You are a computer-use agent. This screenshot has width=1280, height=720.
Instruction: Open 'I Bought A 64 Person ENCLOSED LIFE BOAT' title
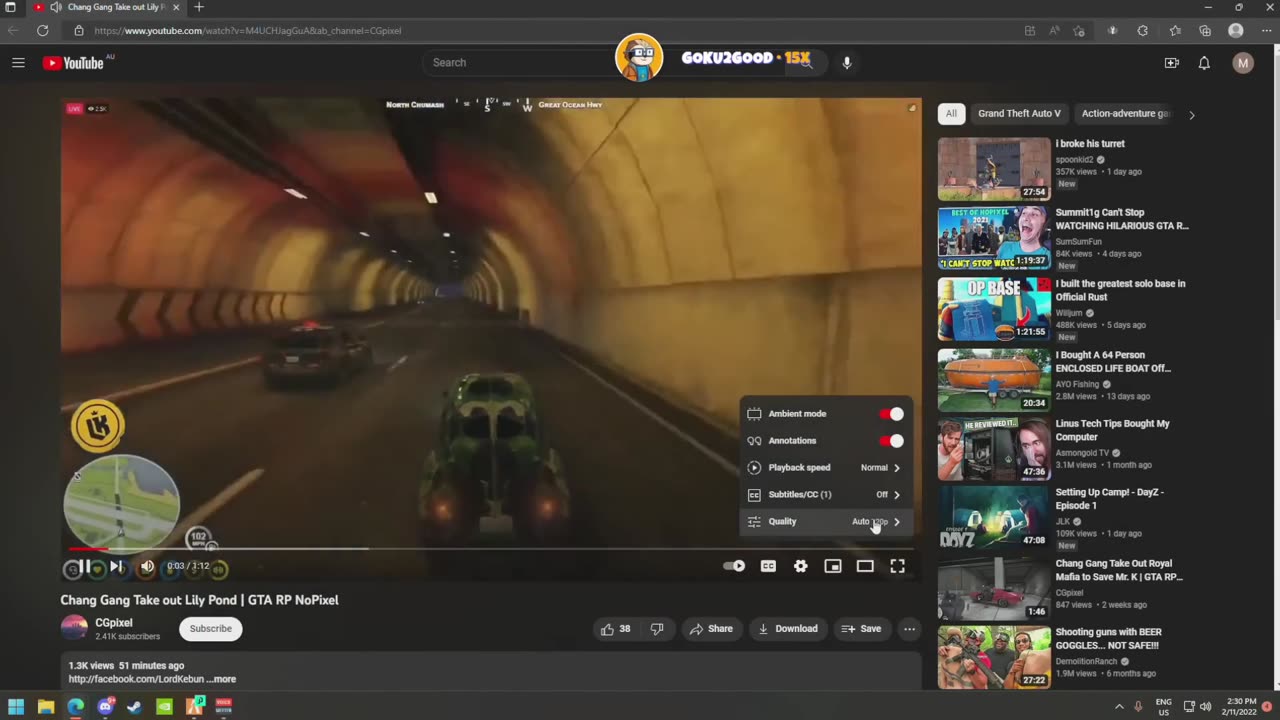[1113, 361]
